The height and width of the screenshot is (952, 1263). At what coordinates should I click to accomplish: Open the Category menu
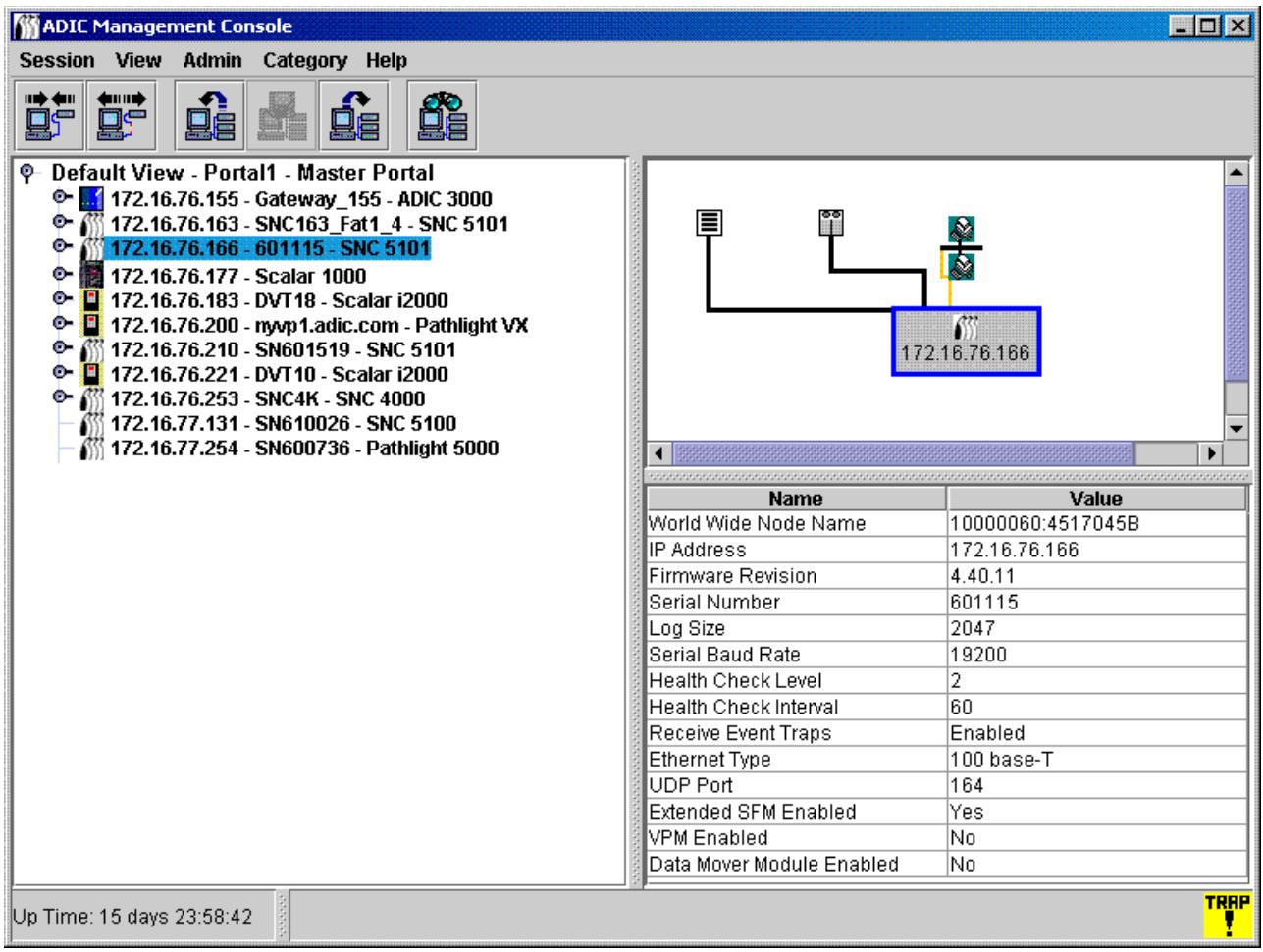tap(305, 61)
